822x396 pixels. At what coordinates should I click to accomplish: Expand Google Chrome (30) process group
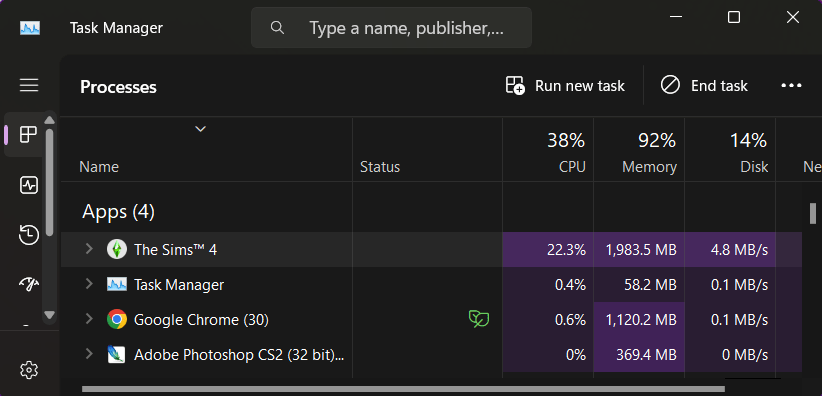tap(89, 319)
